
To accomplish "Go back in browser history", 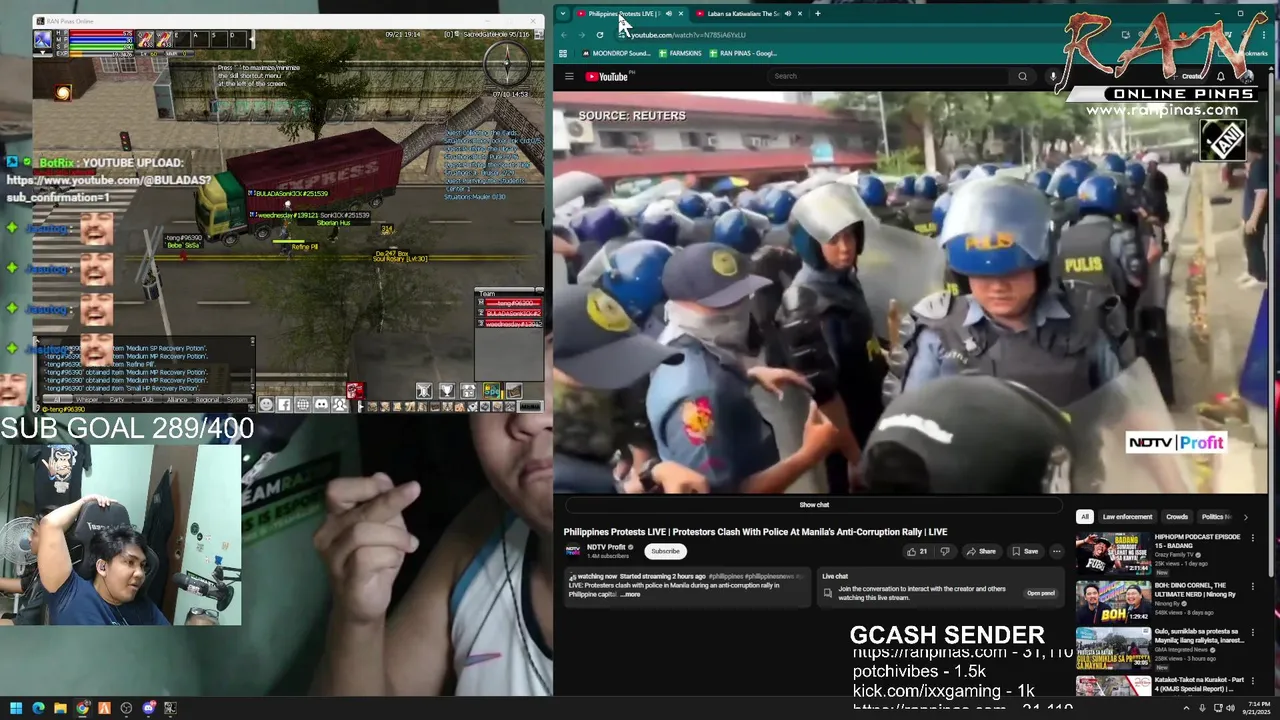I will click(565, 34).
